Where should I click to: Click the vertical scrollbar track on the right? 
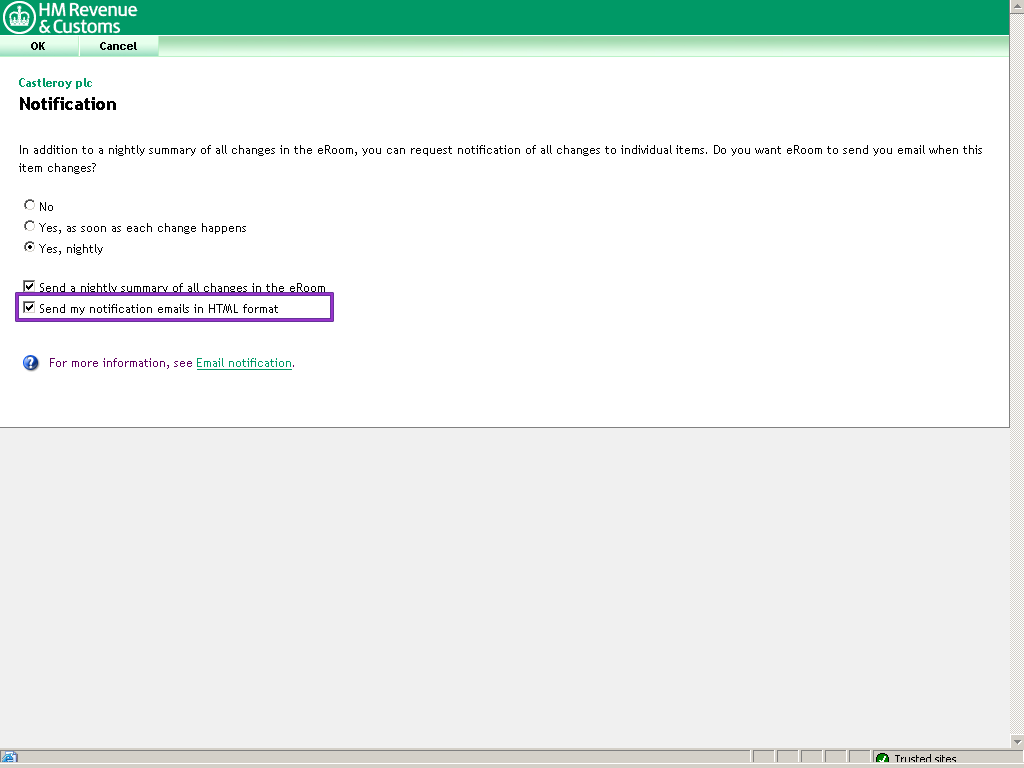(1016, 400)
